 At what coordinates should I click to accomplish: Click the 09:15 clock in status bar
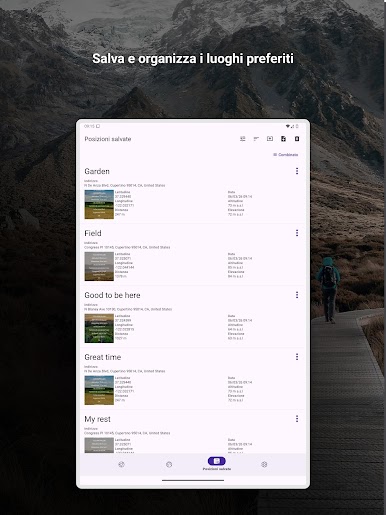point(89,126)
